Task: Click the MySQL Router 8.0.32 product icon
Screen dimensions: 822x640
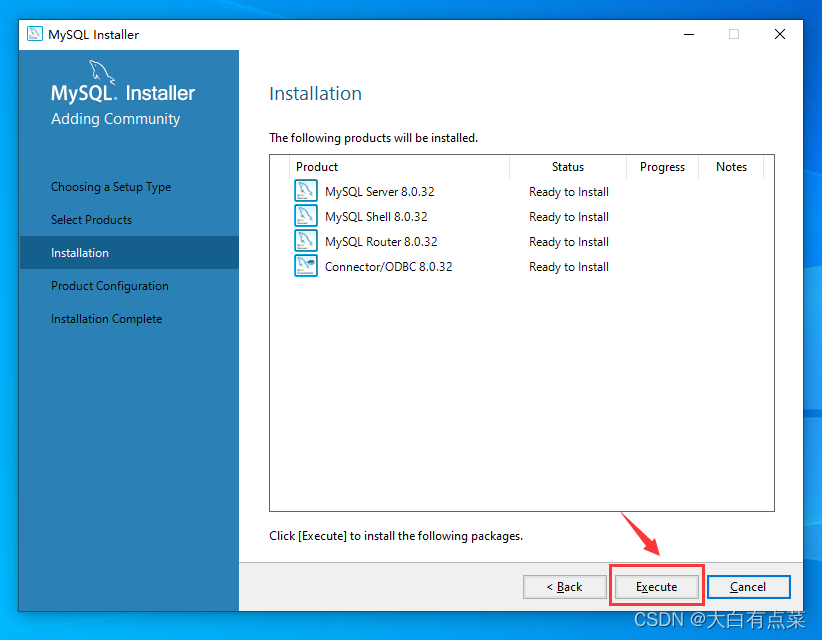Action: click(x=306, y=241)
